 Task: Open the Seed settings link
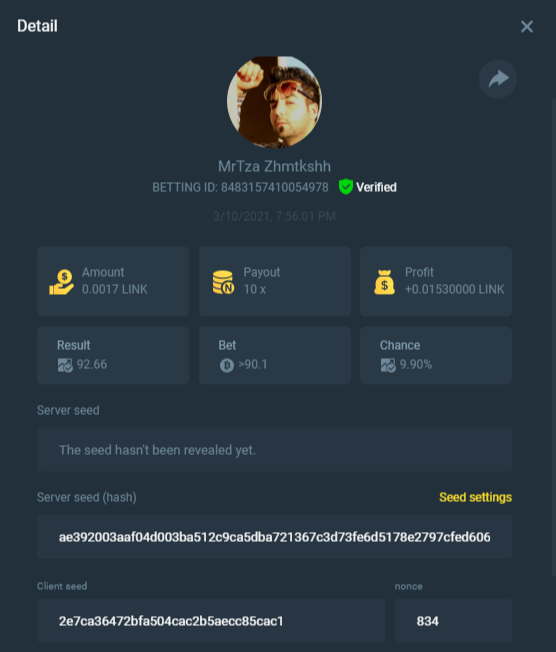(475, 497)
